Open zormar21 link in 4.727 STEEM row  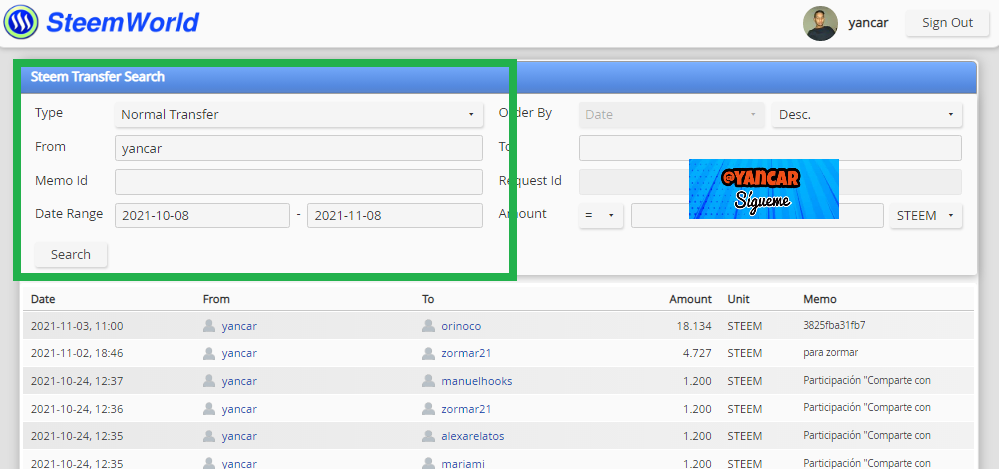466,353
